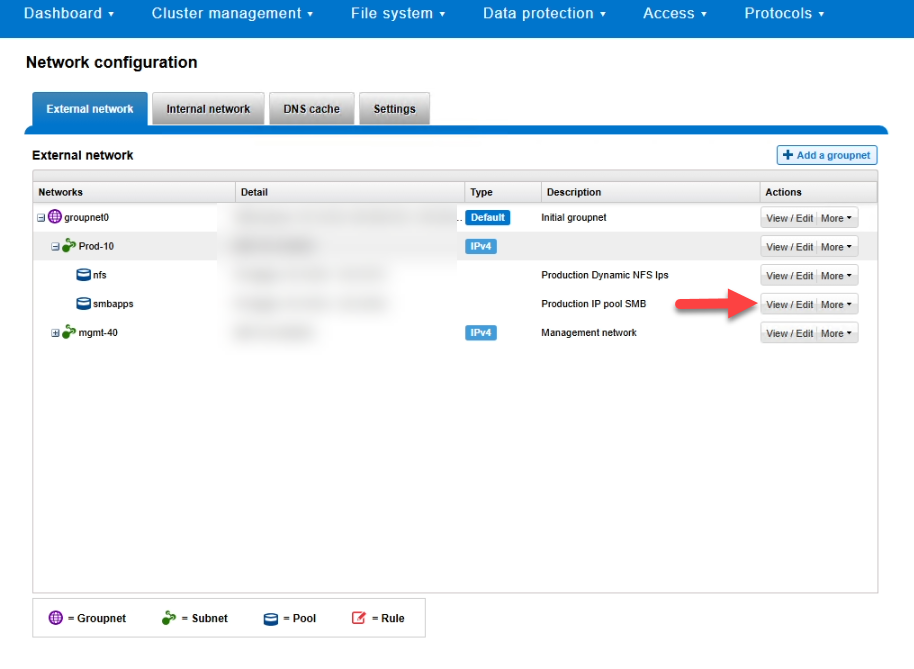Click View / Edit for smbapps
Screen dimensions: 914x669
[789, 305]
